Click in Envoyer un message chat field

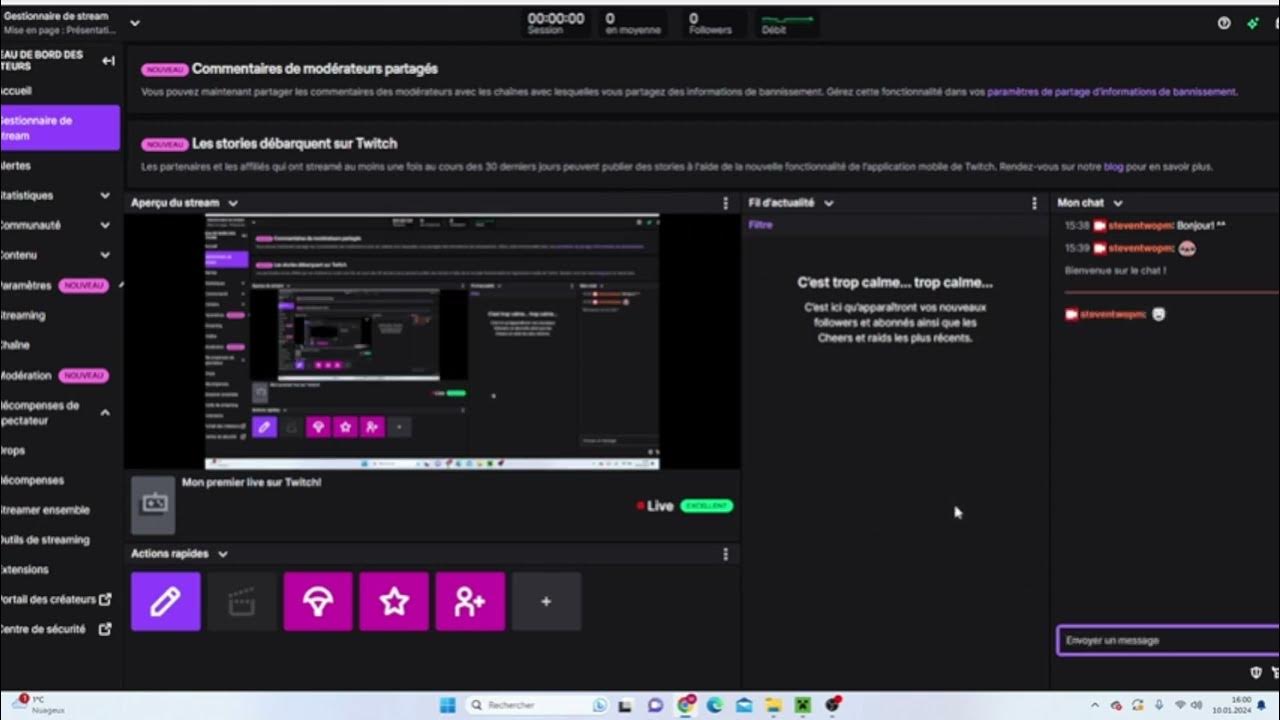[1168, 640]
